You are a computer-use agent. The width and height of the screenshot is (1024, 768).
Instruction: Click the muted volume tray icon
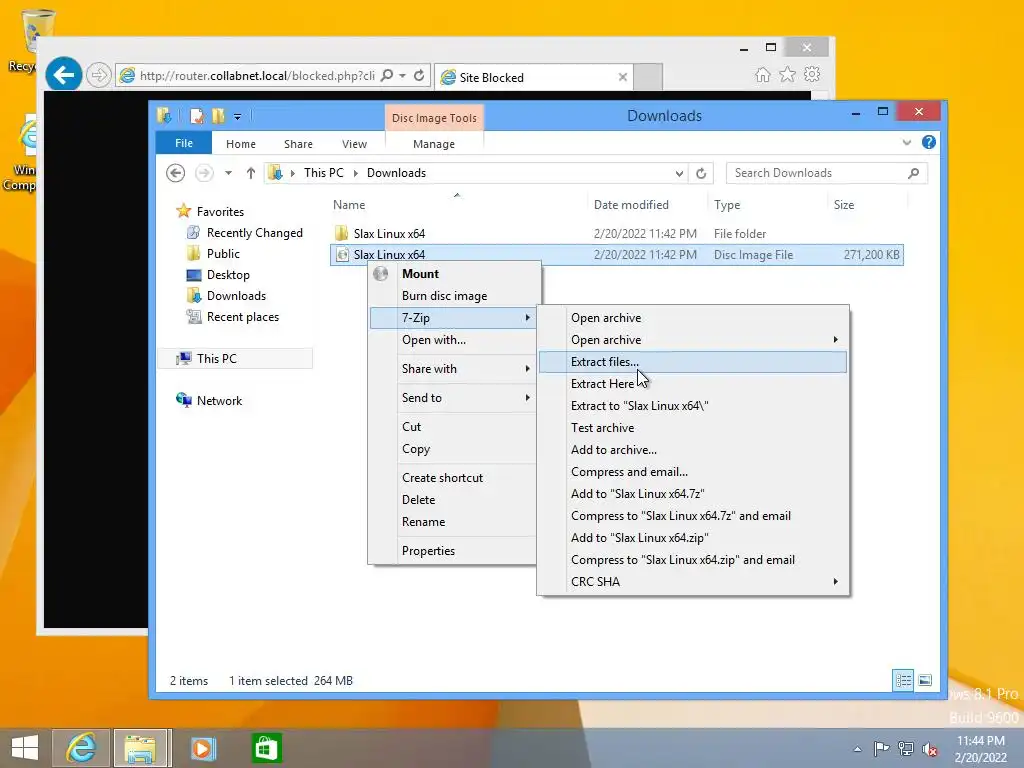(x=929, y=748)
